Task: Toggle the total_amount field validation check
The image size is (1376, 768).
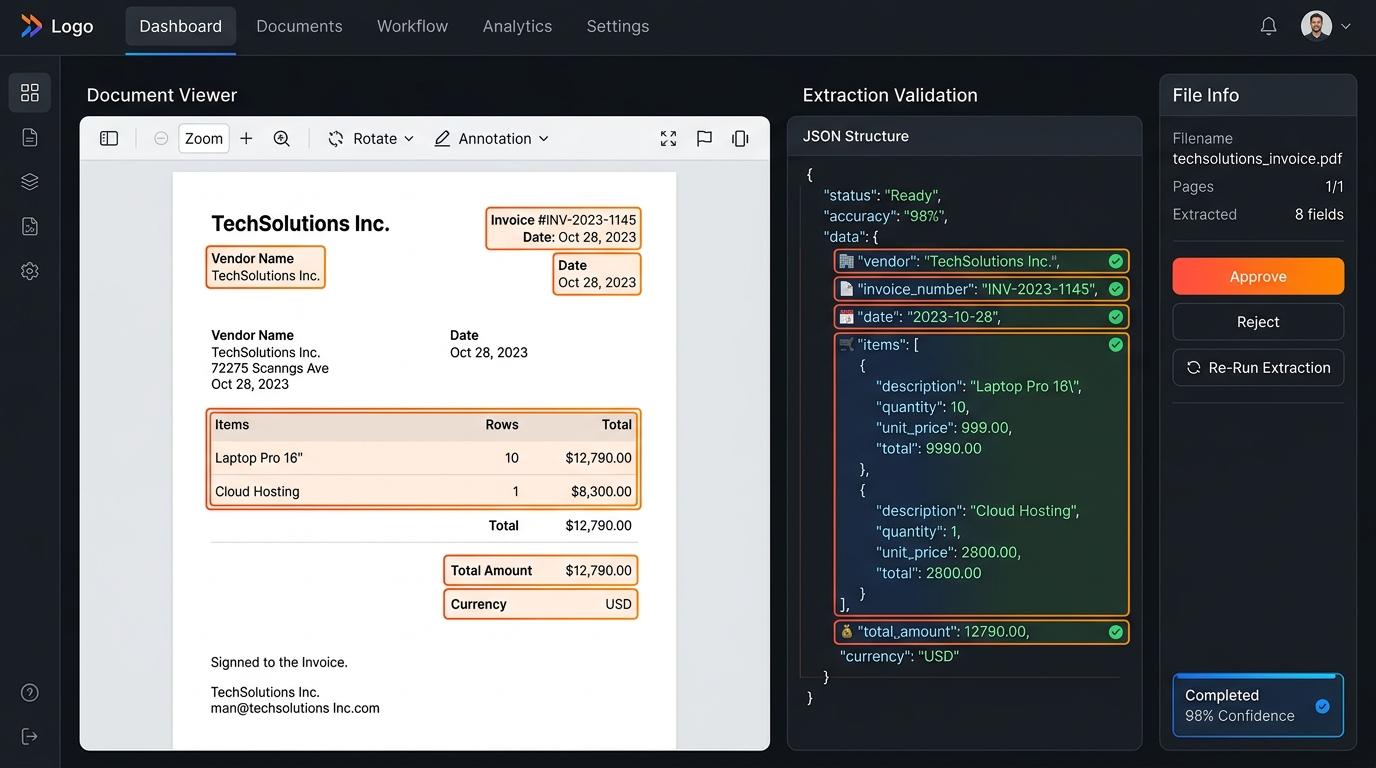Action: click(x=1115, y=632)
